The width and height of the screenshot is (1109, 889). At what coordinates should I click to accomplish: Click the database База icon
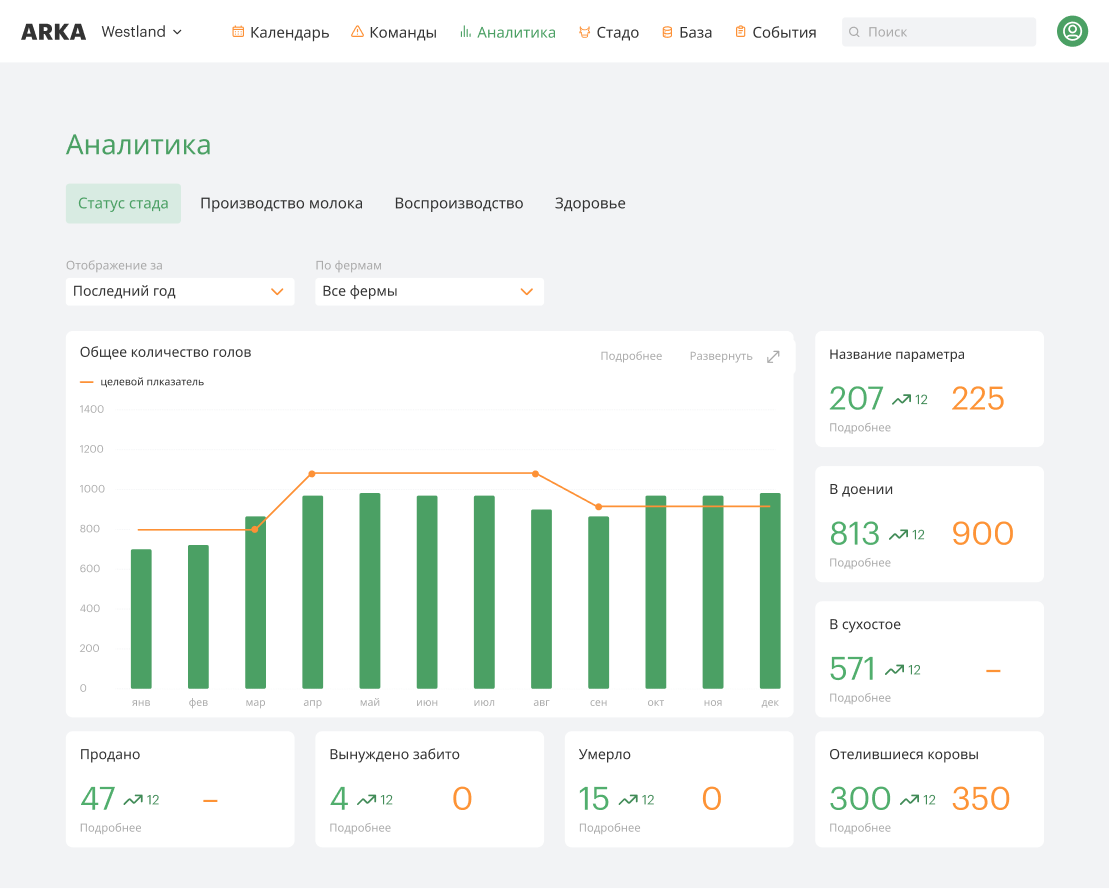pyautogui.click(x=667, y=32)
